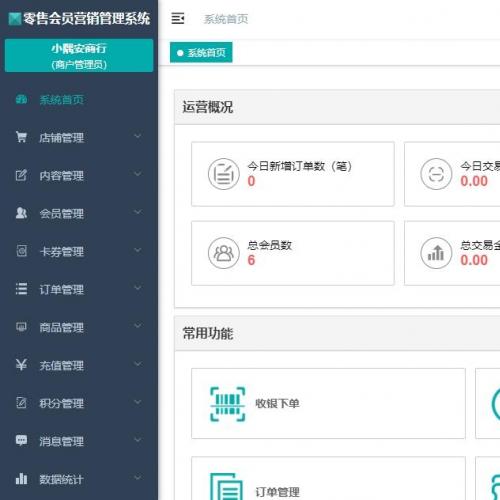Click the 小麗安商行 merchant admin button
Viewport: 500px width, 500px height.
[79, 56]
